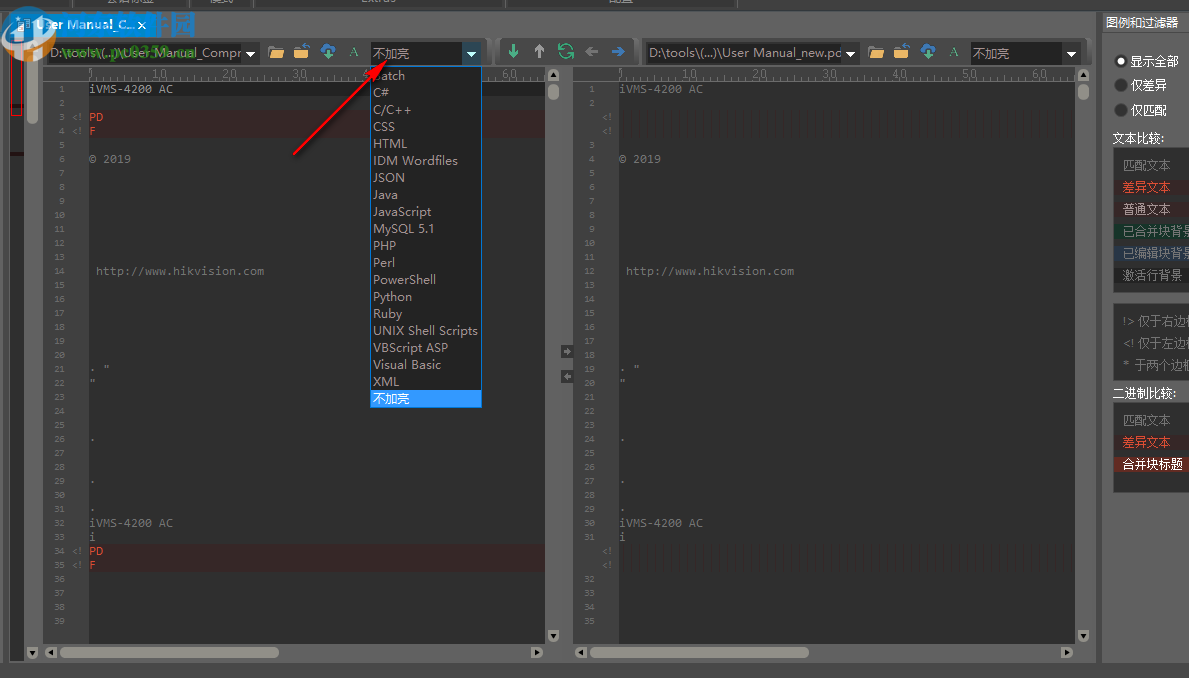
Task: Choose Python from the syntax list
Action: pos(392,297)
